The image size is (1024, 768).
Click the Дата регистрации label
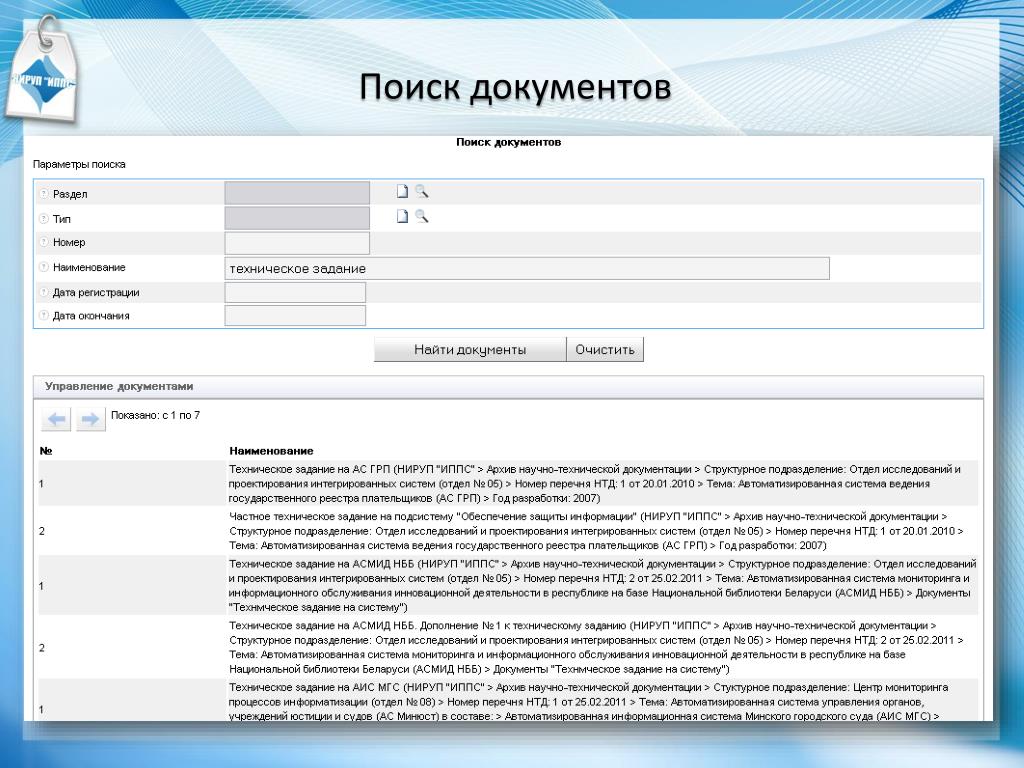(96, 293)
